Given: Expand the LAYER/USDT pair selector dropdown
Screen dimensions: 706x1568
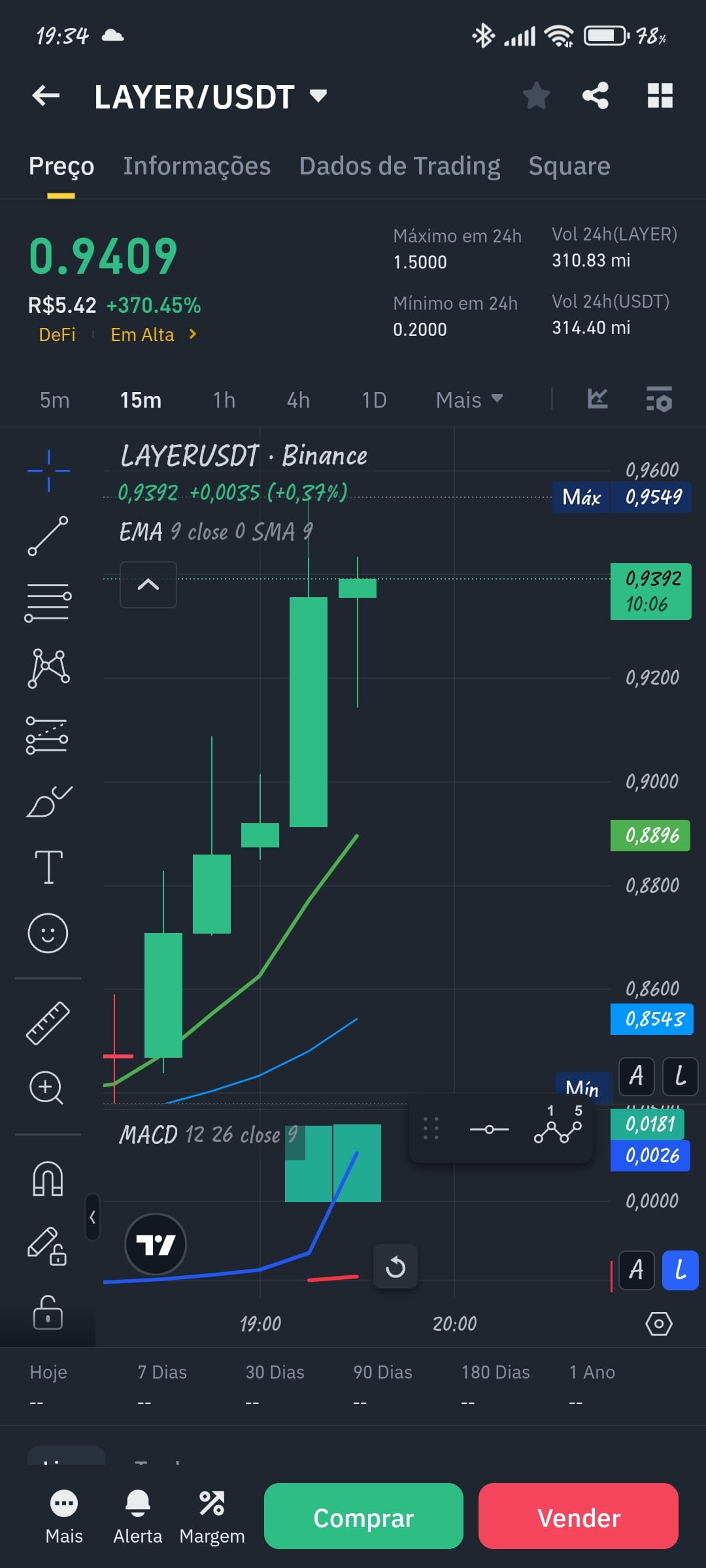Looking at the screenshot, I should 318,96.
